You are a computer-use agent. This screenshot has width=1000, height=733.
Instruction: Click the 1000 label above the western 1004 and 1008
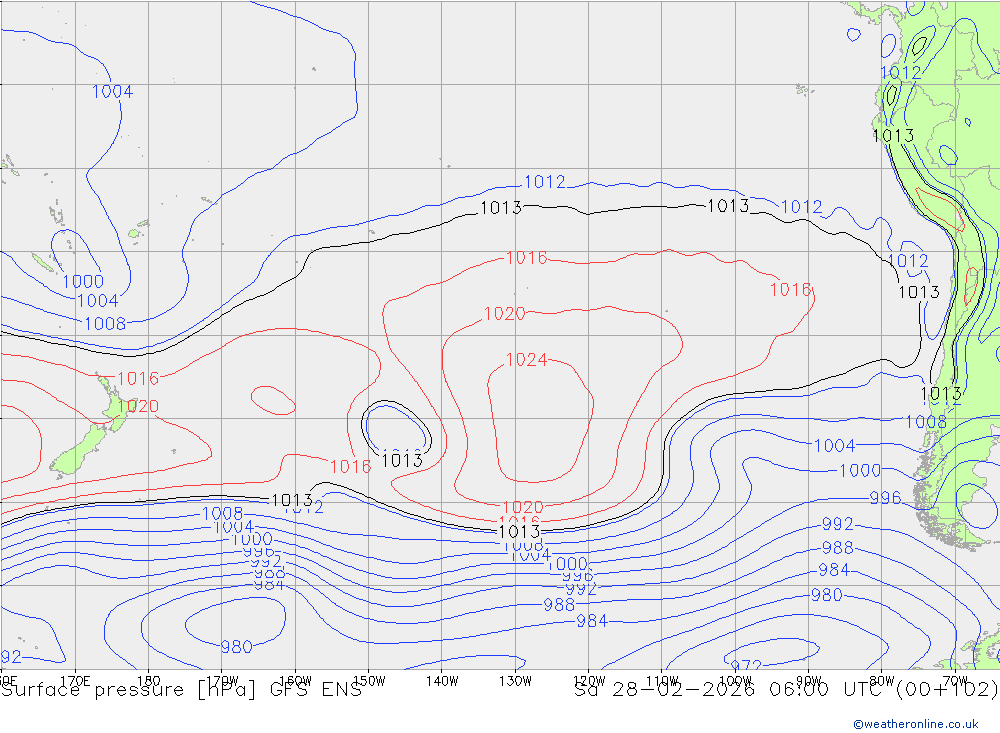click(x=83, y=281)
